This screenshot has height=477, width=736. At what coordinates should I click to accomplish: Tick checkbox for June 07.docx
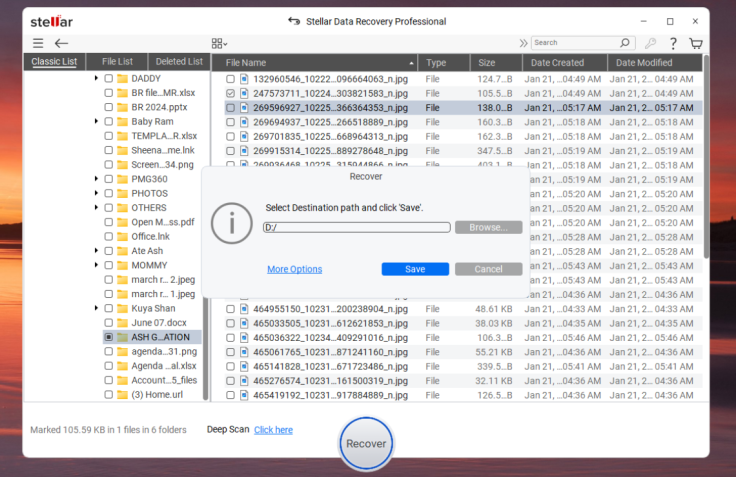(x=108, y=323)
